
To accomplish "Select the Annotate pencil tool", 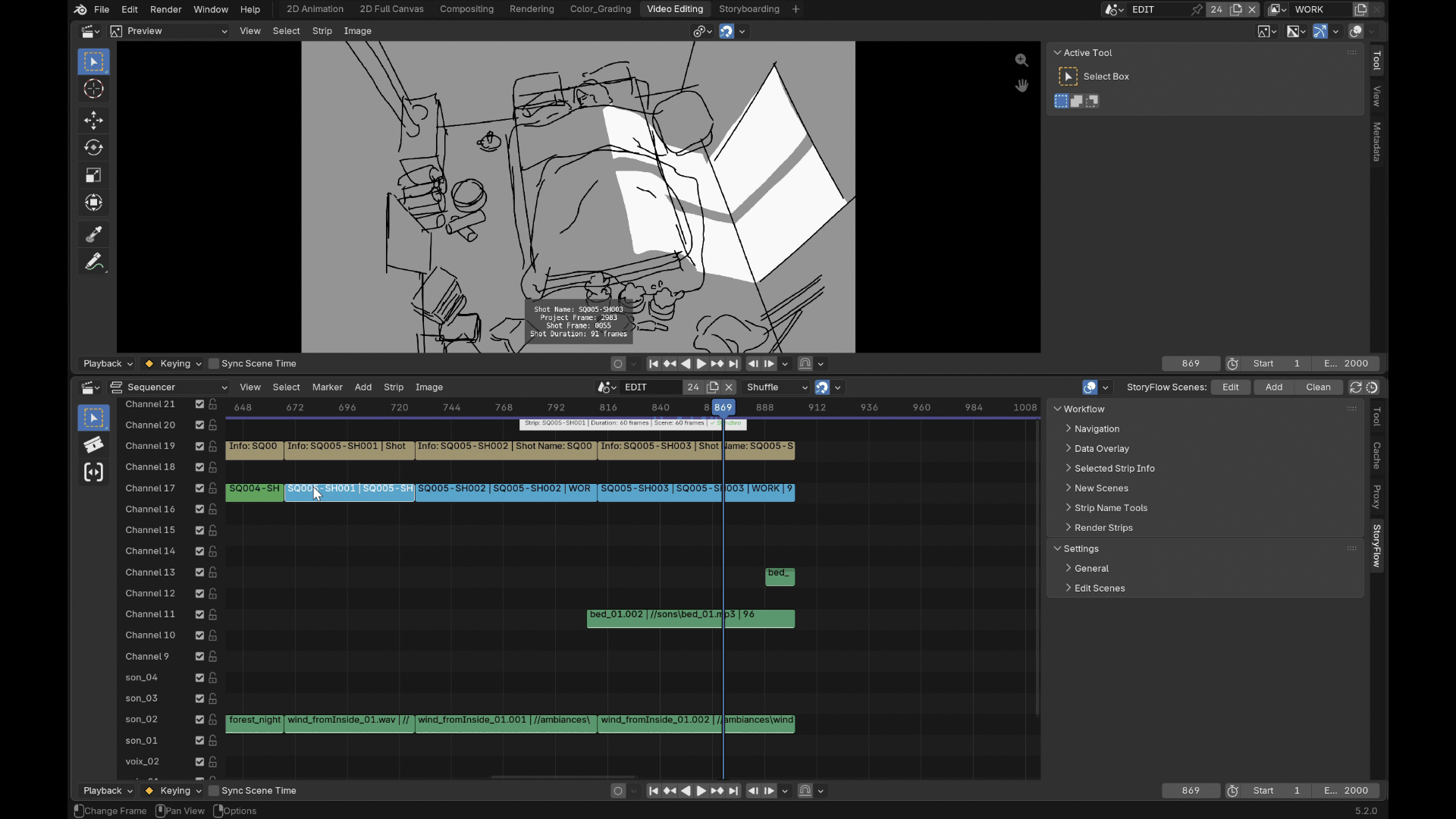I will [x=93, y=262].
